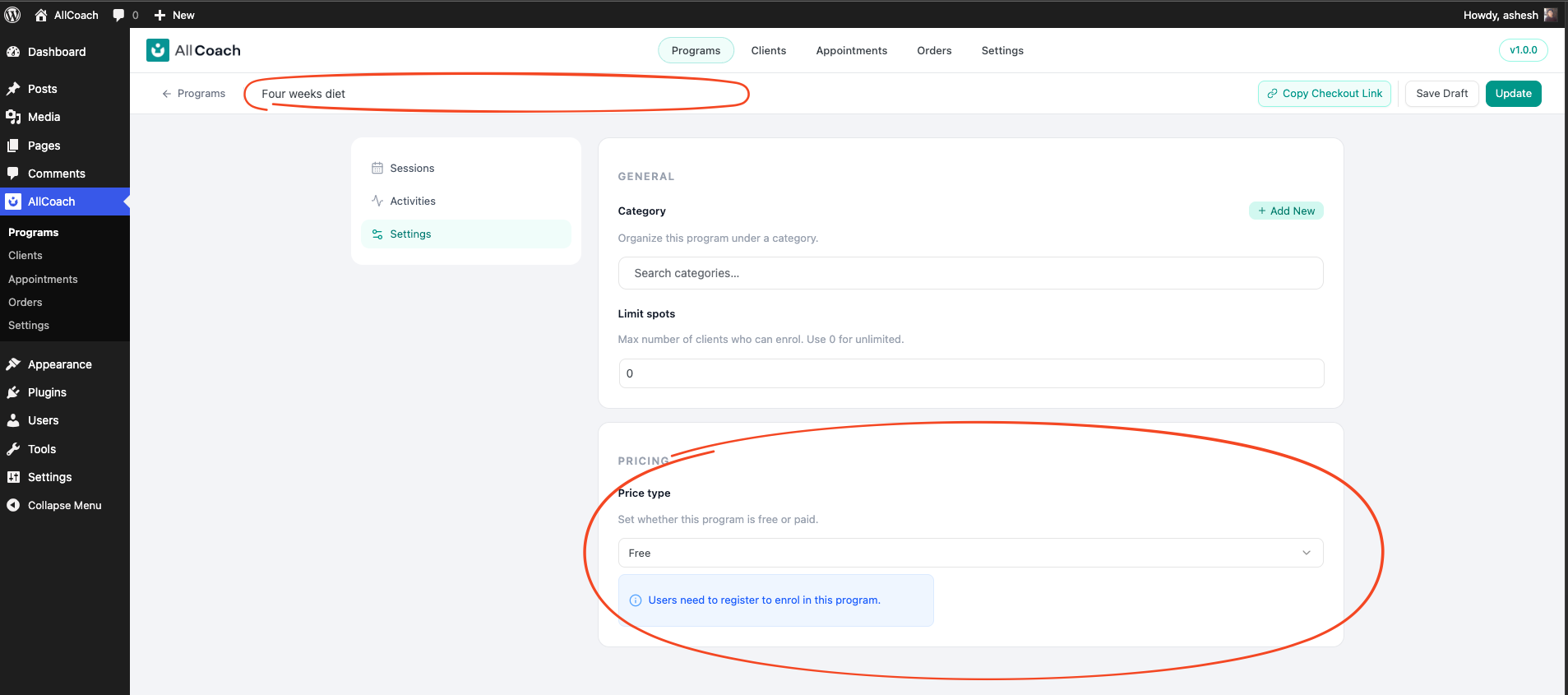This screenshot has height=695, width=1568.
Task: Click the WordPress logo icon
Action: [12, 15]
